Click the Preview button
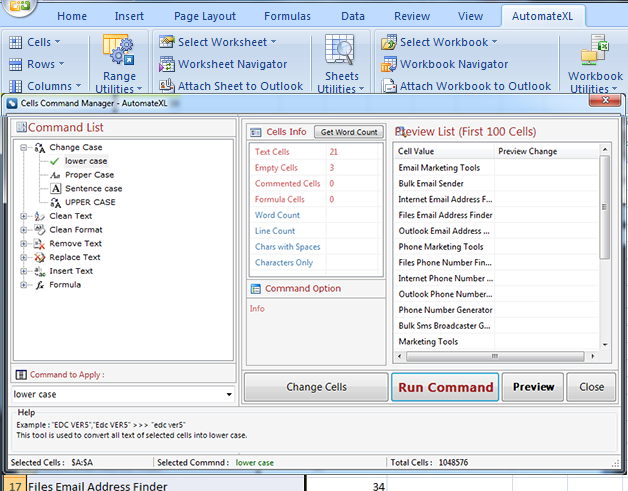Viewport: 628px width, 491px height. [533, 387]
